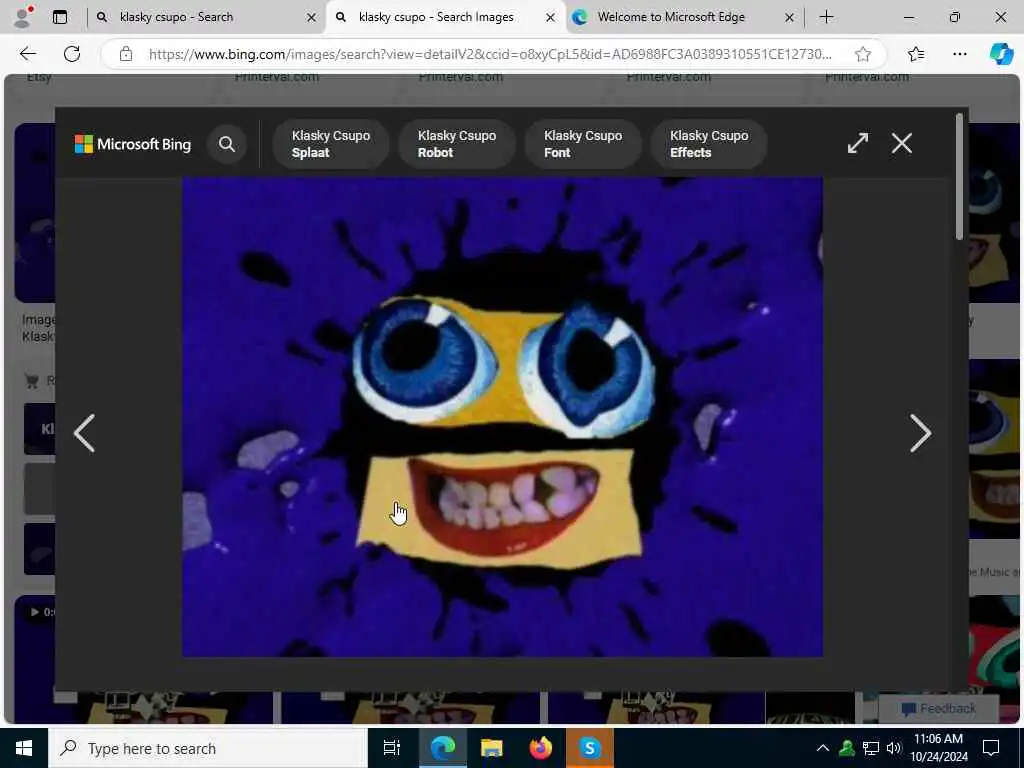
Task: Show the next image with right arrow
Action: coord(920,433)
